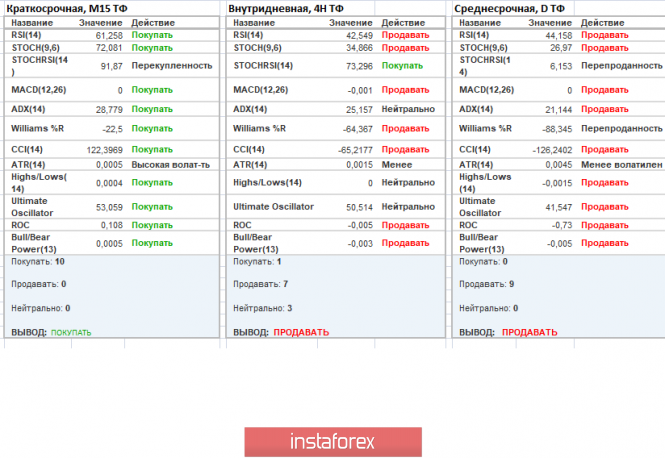Click red 'ПРОДАВАТЬ' conclusion in D table
This screenshot has width=665, height=458.
point(530,332)
